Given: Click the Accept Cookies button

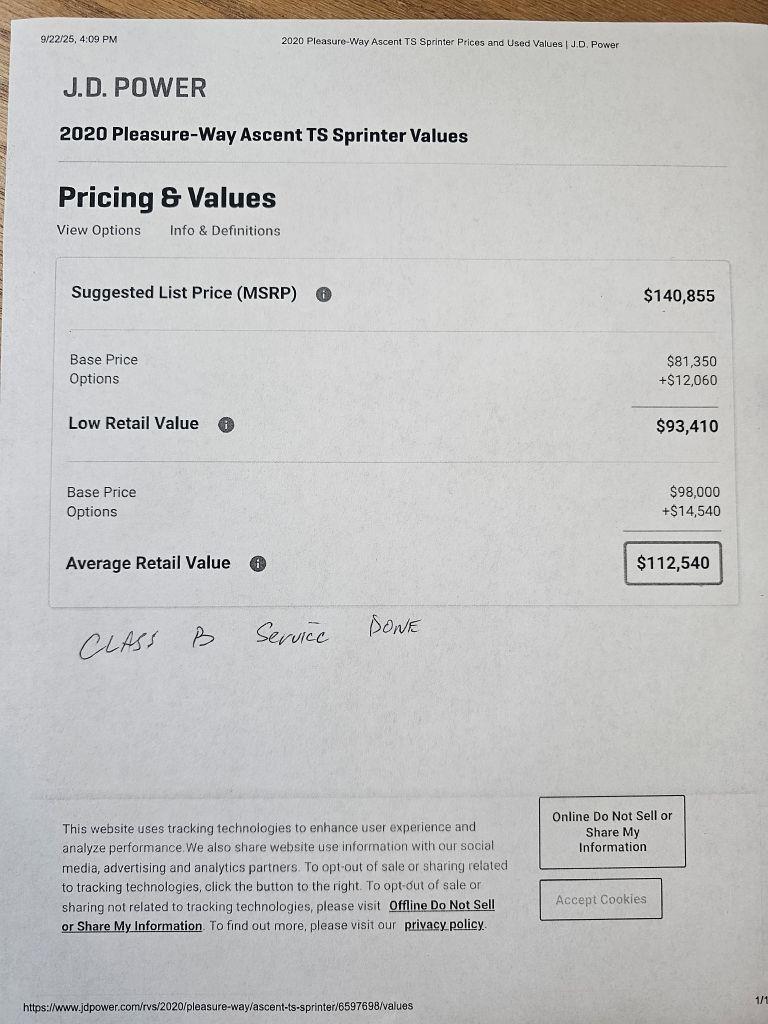Looking at the screenshot, I should pos(601,899).
